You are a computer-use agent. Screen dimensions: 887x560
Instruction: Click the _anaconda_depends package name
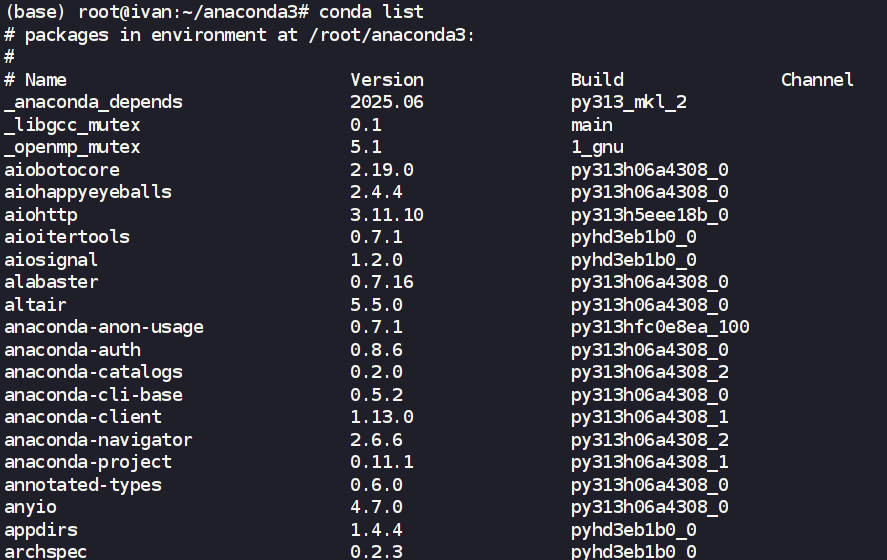pyautogui.click(x=93, y=102)
